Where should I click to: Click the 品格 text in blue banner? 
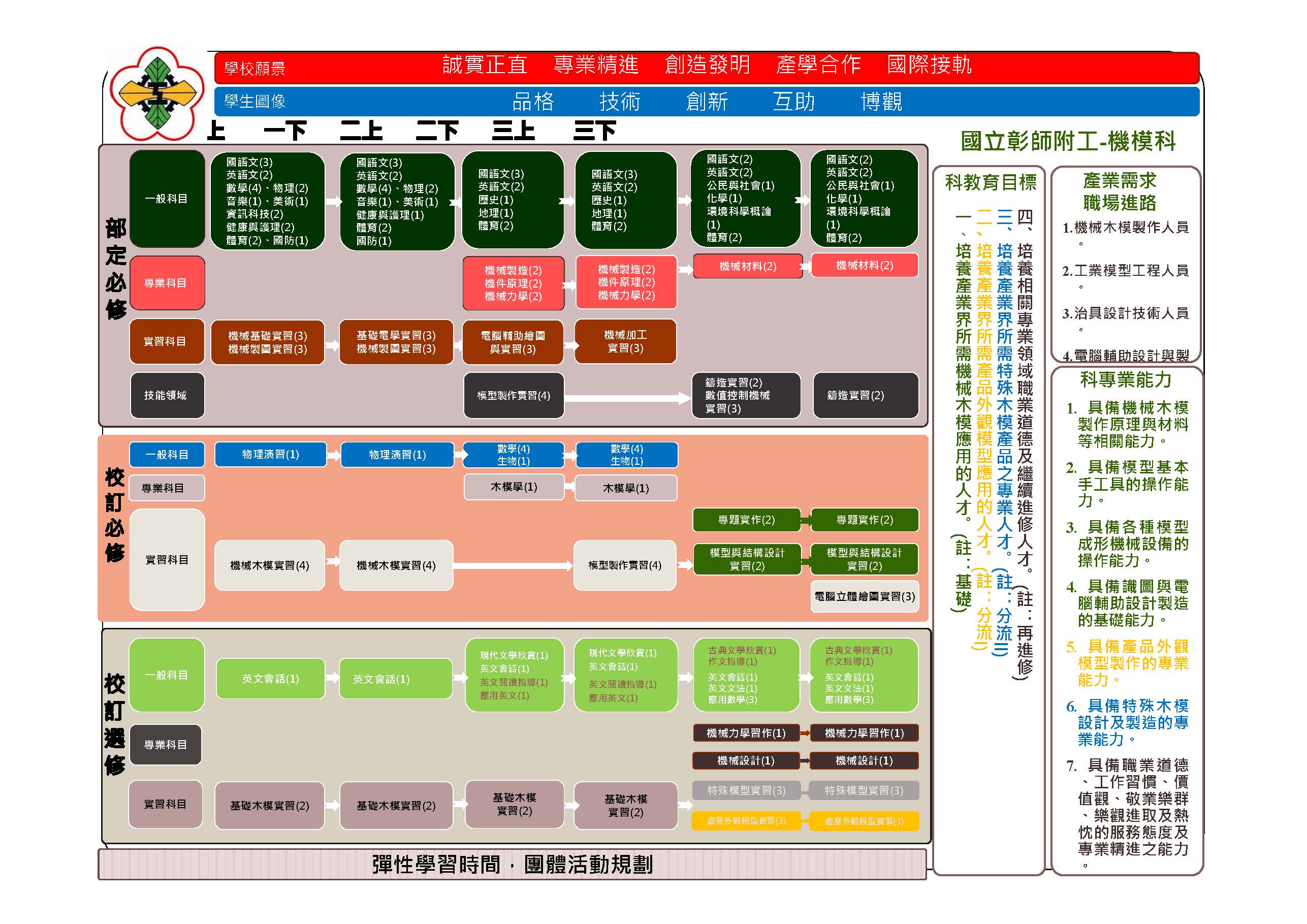[x=533, y=102]
